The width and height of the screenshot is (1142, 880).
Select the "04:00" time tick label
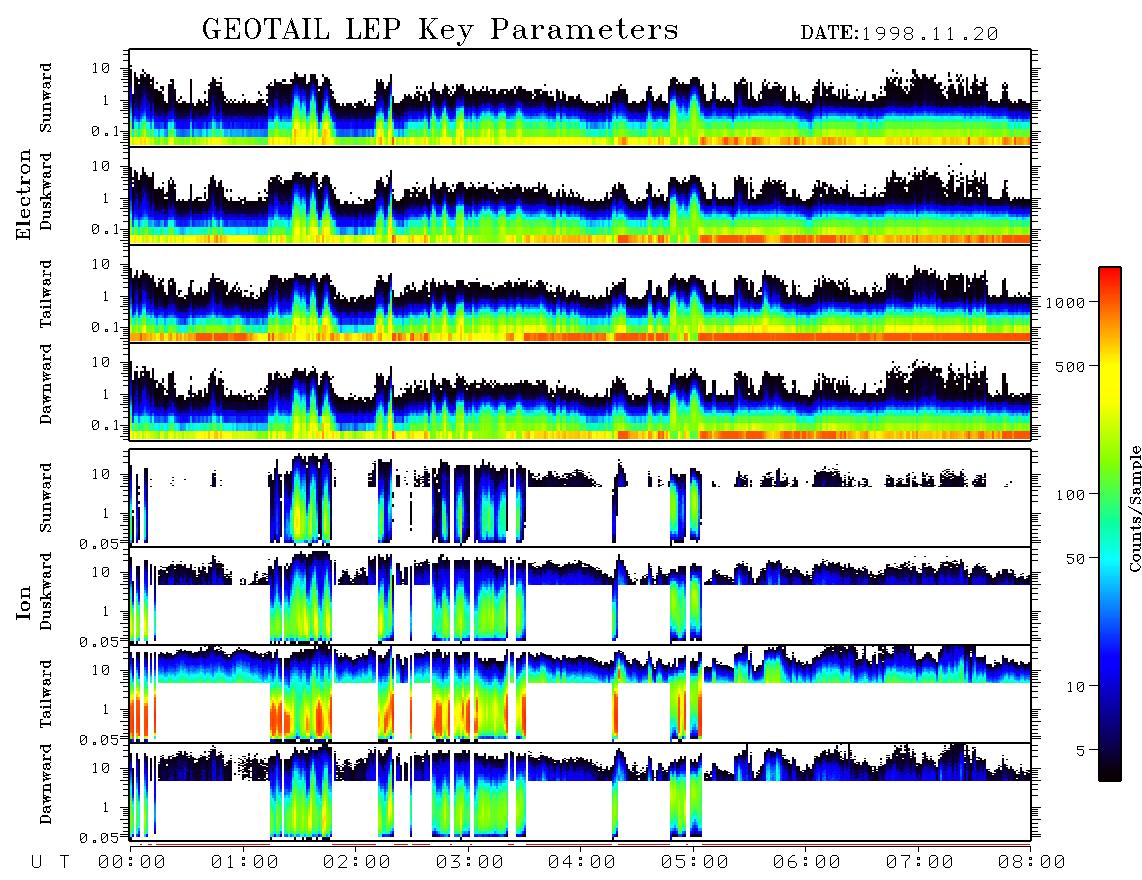(582, 862)
